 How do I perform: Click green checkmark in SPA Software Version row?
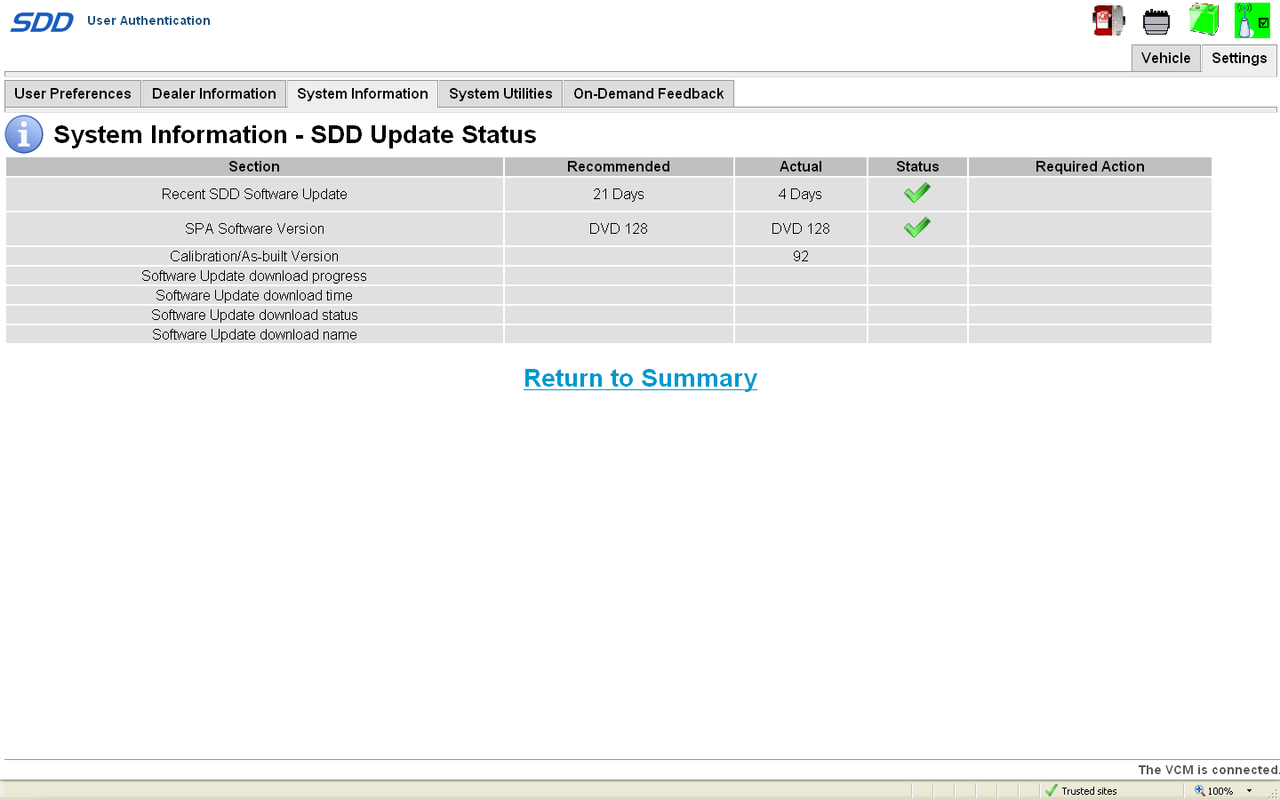[x=917, y=228]
